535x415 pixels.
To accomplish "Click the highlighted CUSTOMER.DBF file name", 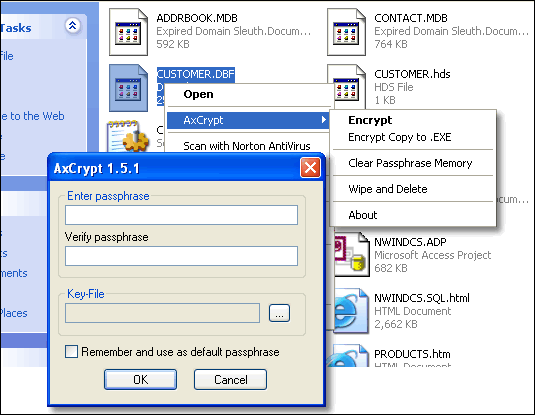I will tap(196, 74).
